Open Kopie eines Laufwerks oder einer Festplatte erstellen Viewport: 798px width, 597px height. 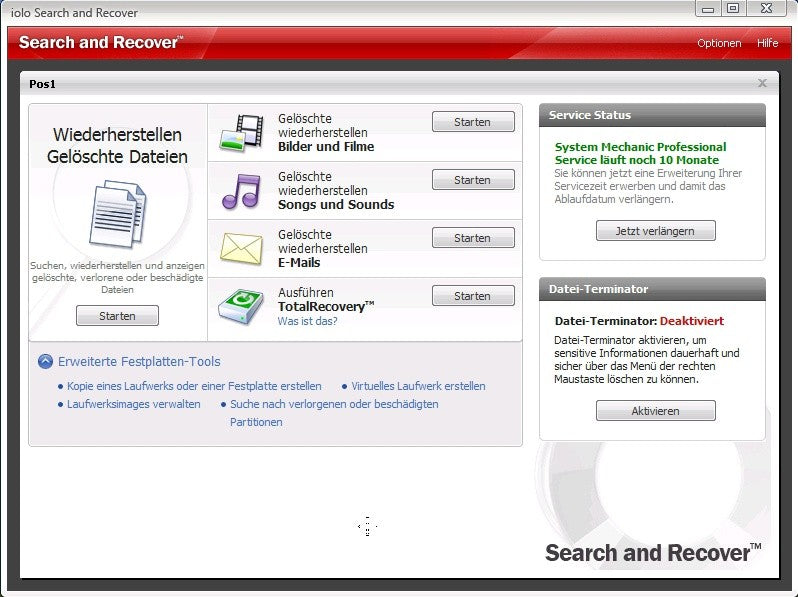(194, 386)
